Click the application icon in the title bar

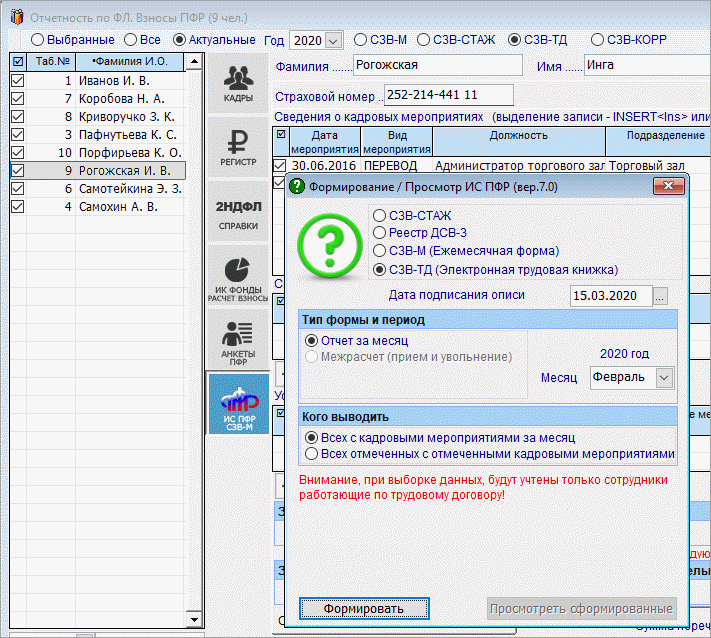tap(17, 17)
